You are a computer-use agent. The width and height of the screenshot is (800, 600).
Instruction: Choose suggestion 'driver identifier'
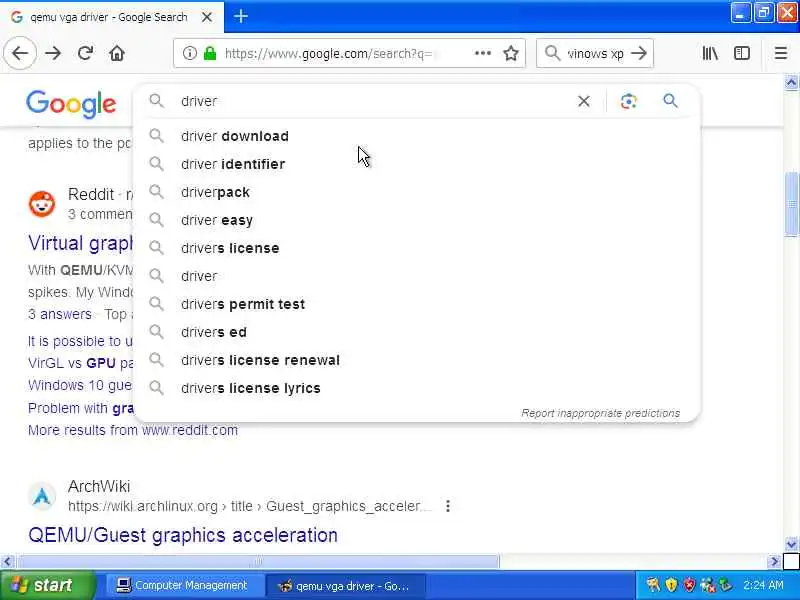416,164
